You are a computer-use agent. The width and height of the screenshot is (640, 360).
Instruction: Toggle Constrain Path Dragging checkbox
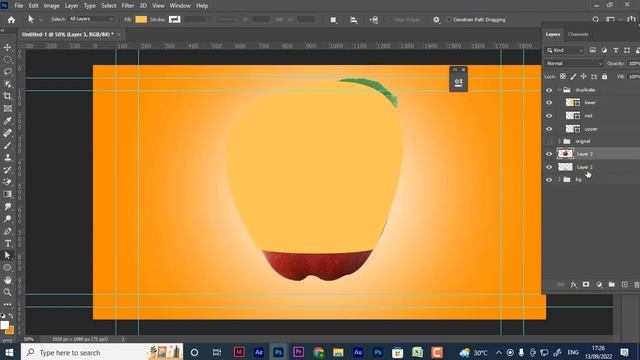pyautogui.click(x=449, y=20)
